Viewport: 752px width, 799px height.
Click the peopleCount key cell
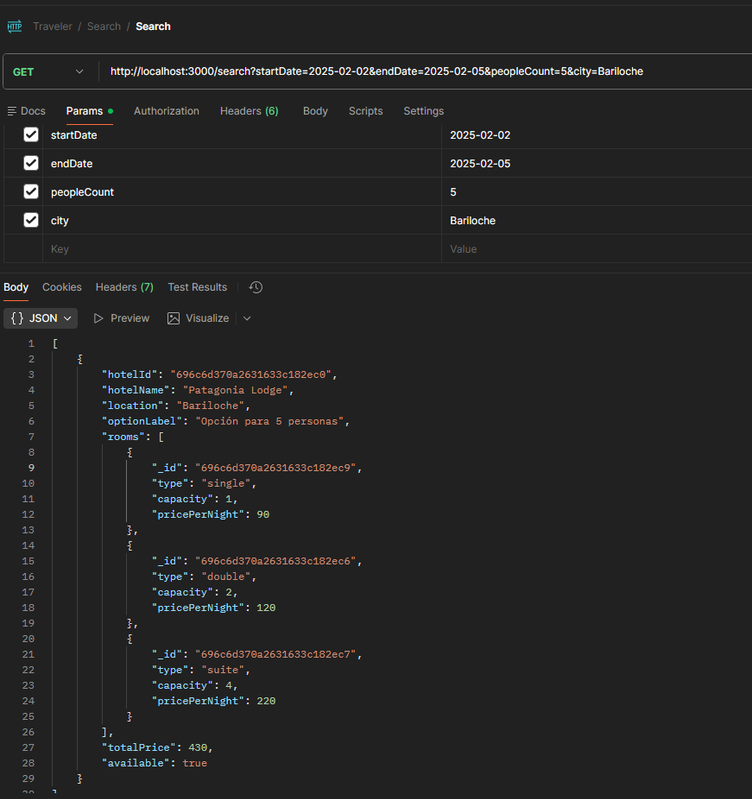(x=242, y=192)
